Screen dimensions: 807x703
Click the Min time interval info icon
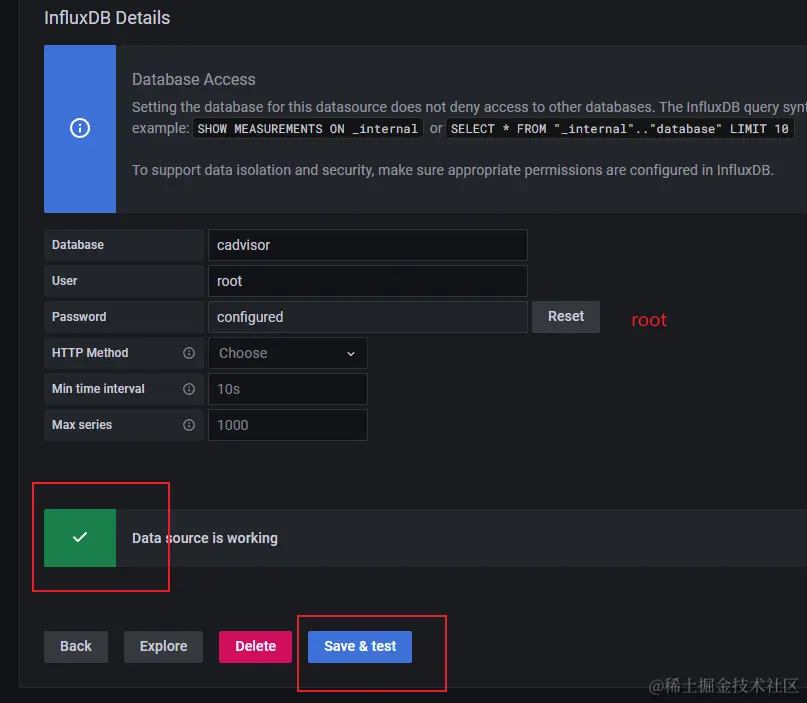(x=189, y=389)
